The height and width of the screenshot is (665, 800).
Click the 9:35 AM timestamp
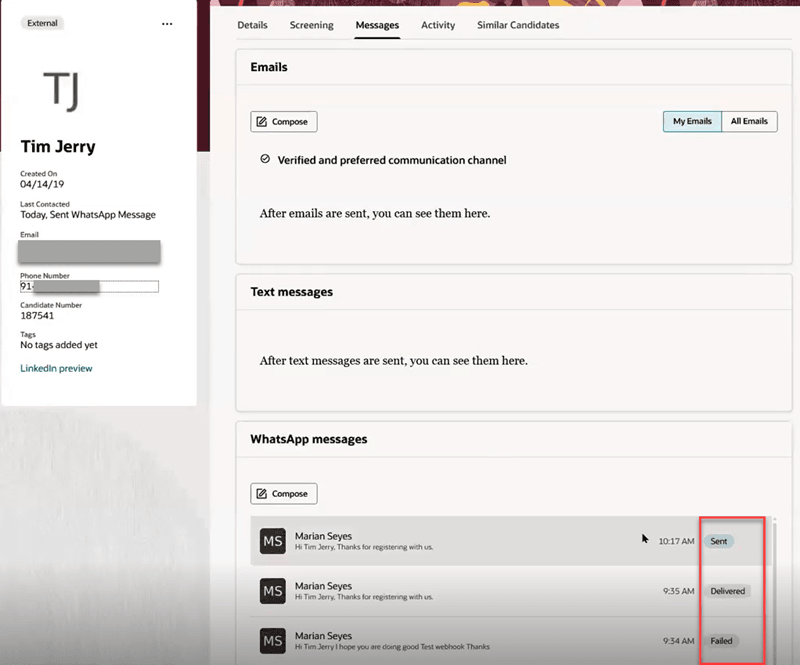(x=679, y=591)
